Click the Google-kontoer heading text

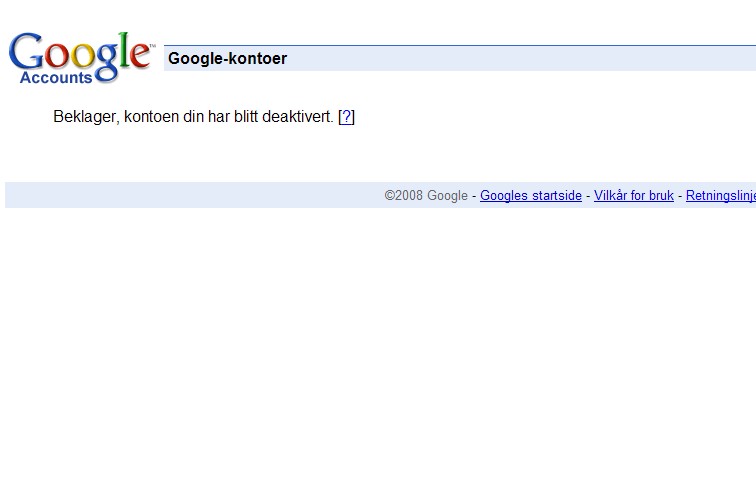(227, 59)
